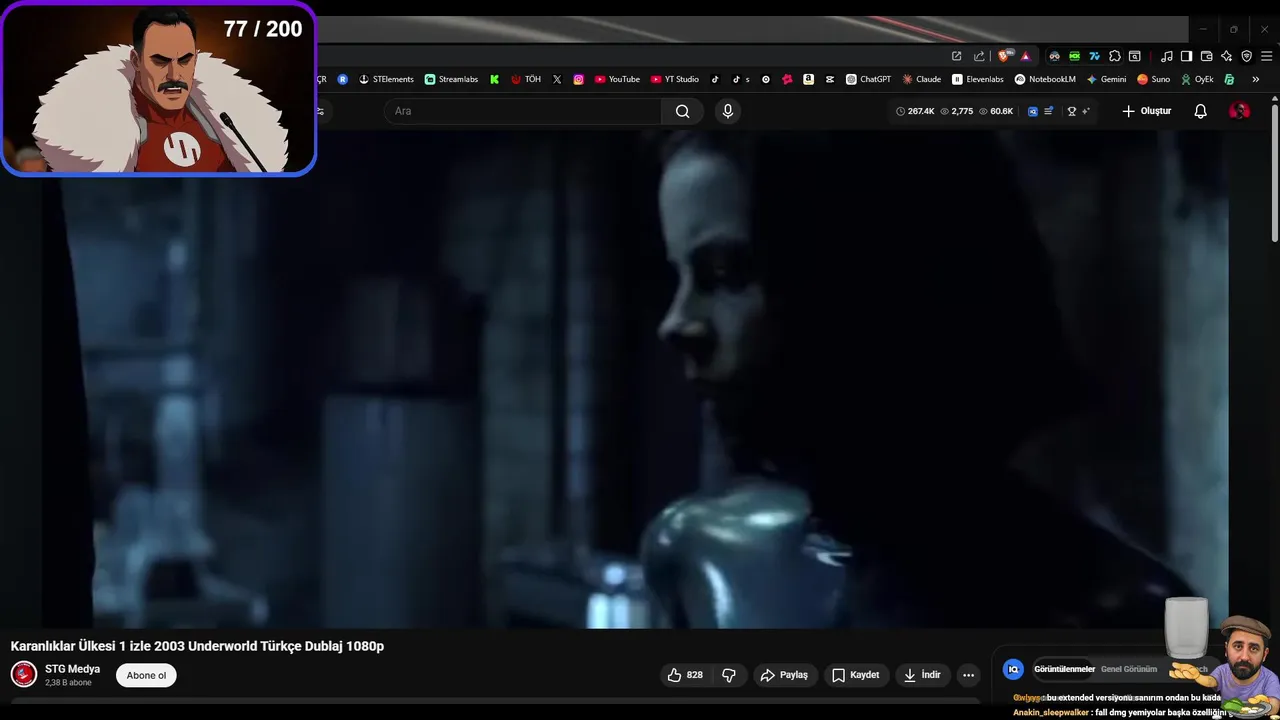Open the Amazon bookmark icon
This screenshot has height=720, width=1280.
click(x=808, y=79)
